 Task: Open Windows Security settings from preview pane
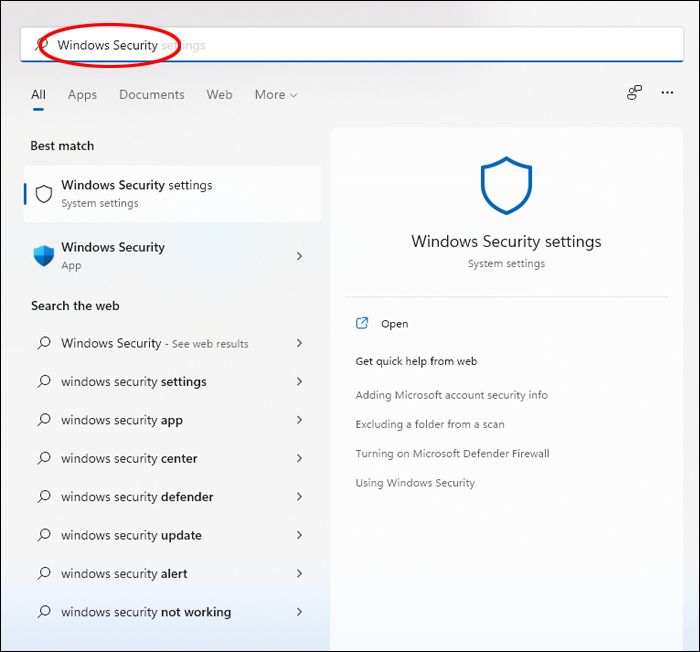(x=394, y=324)
